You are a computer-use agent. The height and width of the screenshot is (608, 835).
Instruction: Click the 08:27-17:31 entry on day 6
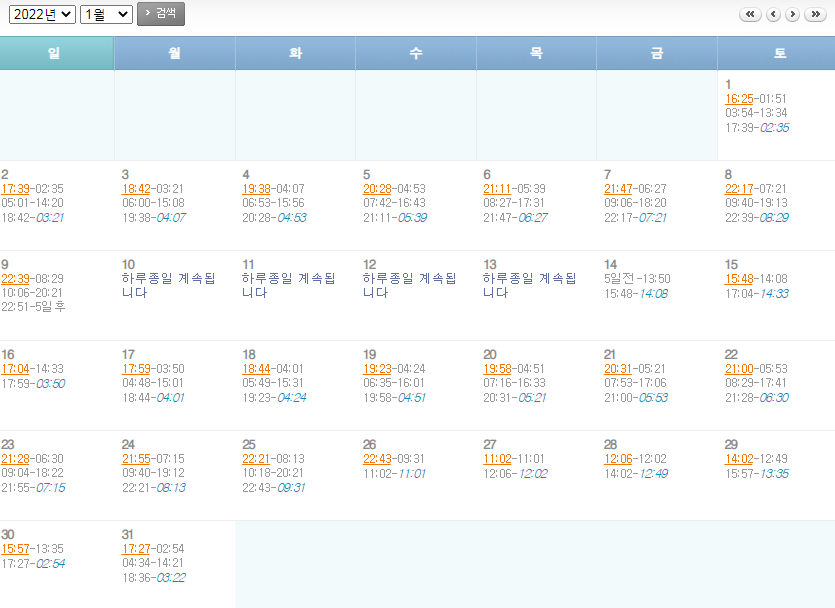[x=514, y=203]
